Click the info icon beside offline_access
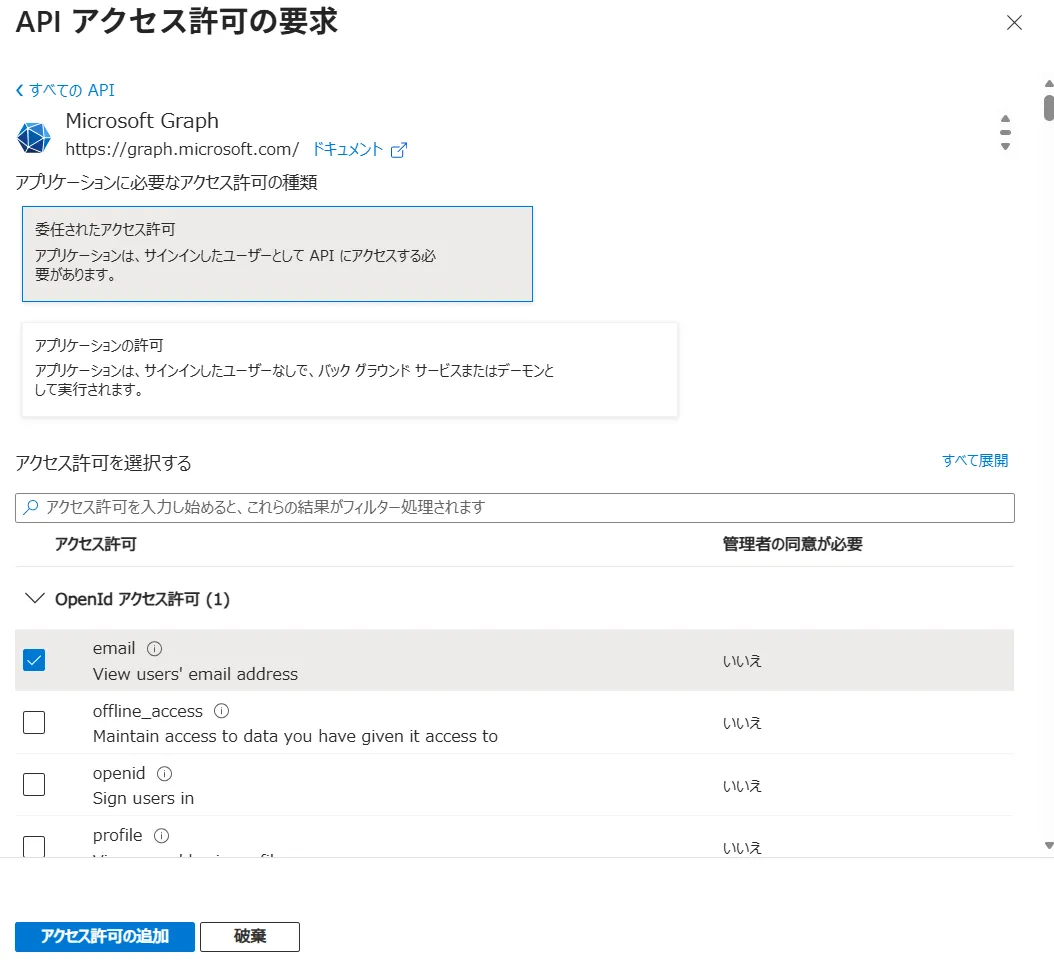The height and width of the screenshot is (970, 1054). [220, 710]
